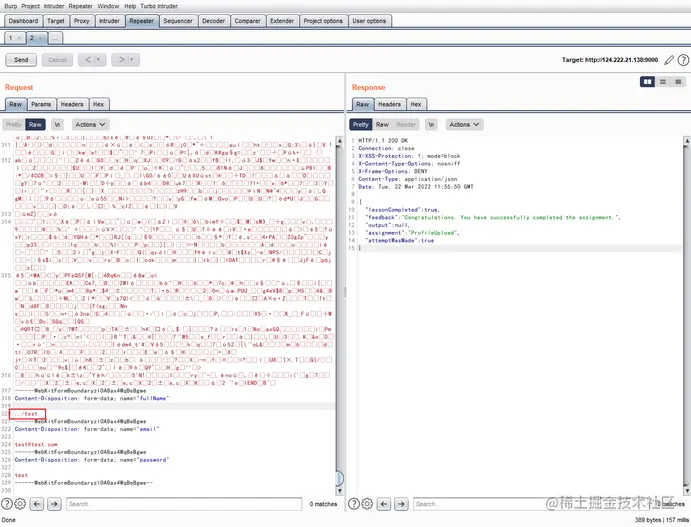This screenshot has width=691, height=527.
Task: Select response Headers tab
Action: 390,104
